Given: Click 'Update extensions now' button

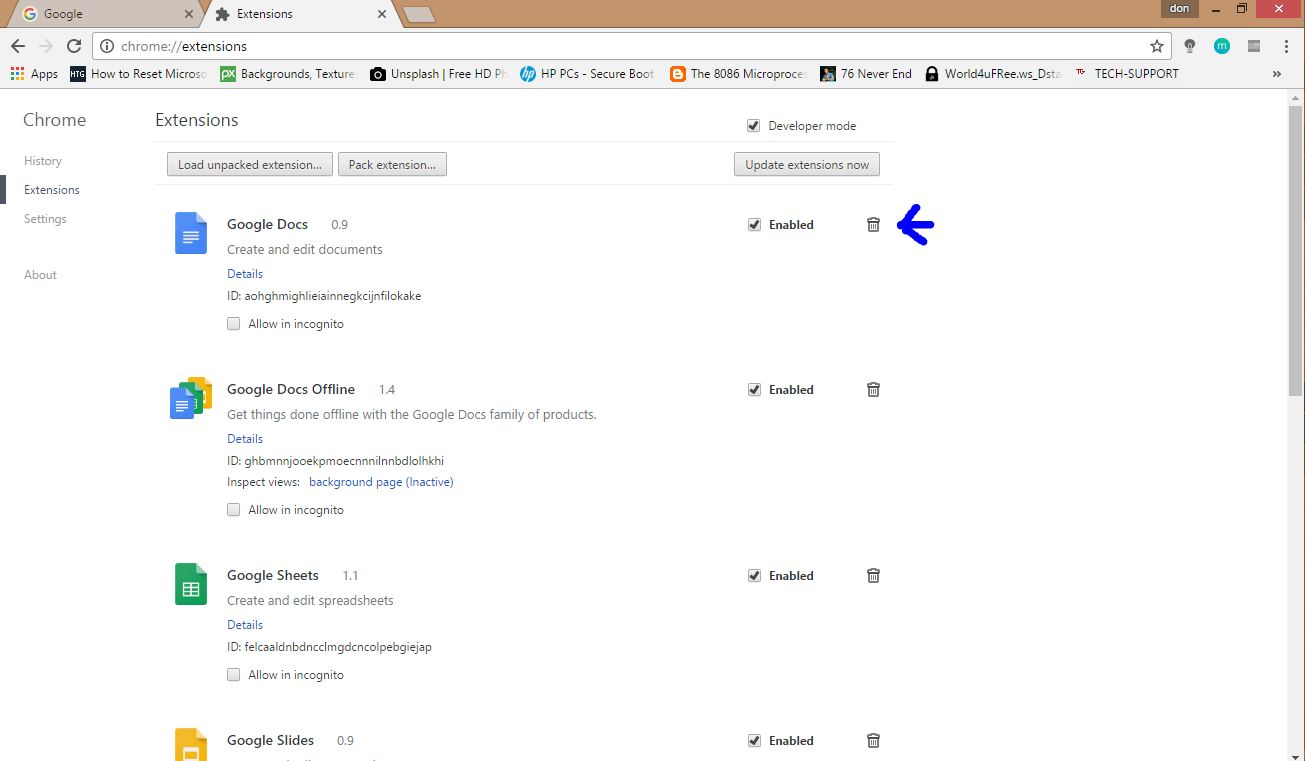Looking at the screenshot, I should click(807, 165).
